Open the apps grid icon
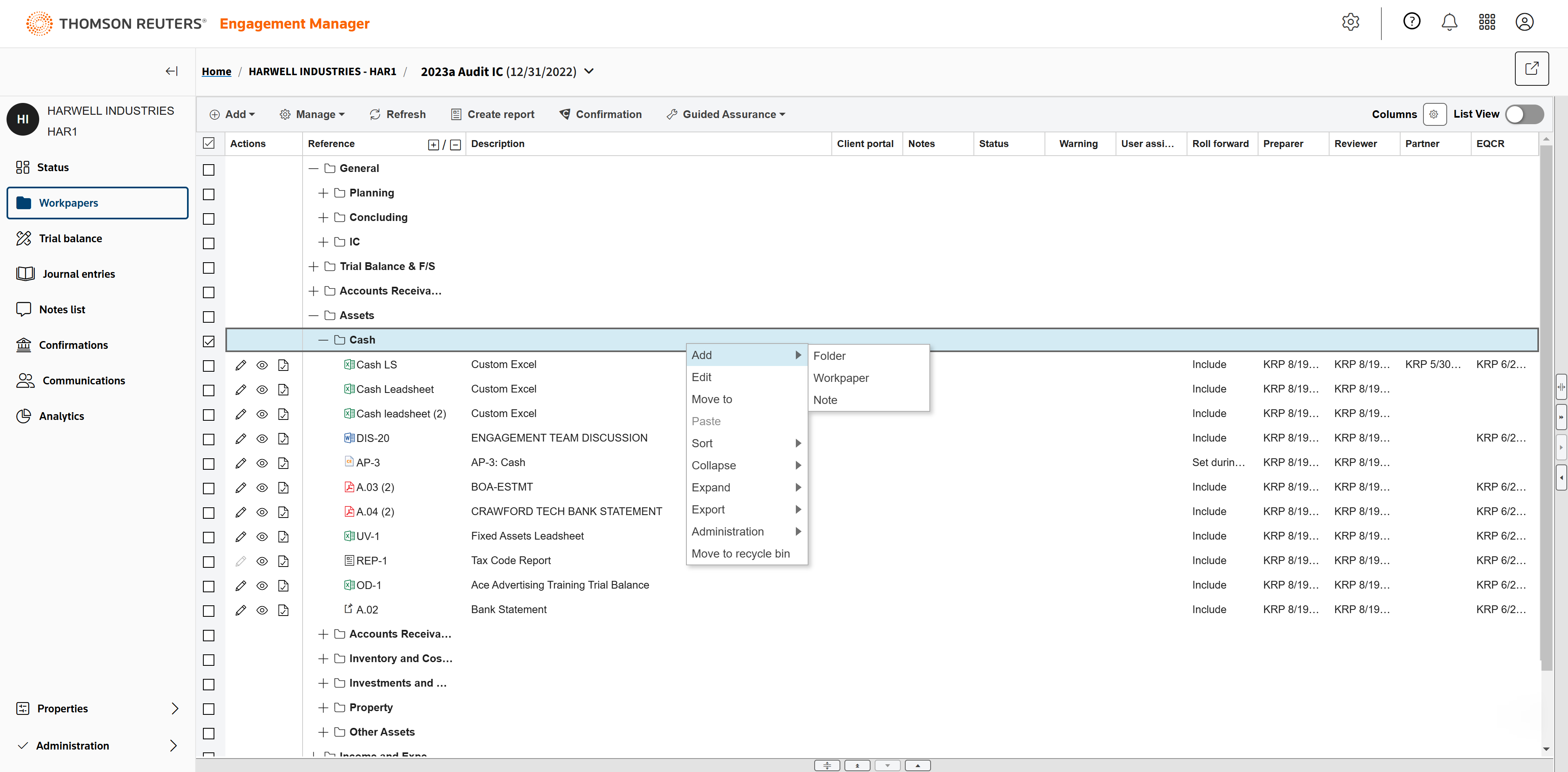The width and height of the screenshot is (1568, 772). (x=1487, y=22)
